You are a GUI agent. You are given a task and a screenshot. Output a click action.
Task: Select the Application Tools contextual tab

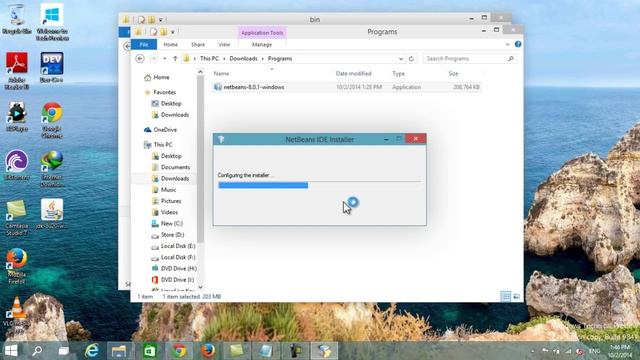coord(262,33)
